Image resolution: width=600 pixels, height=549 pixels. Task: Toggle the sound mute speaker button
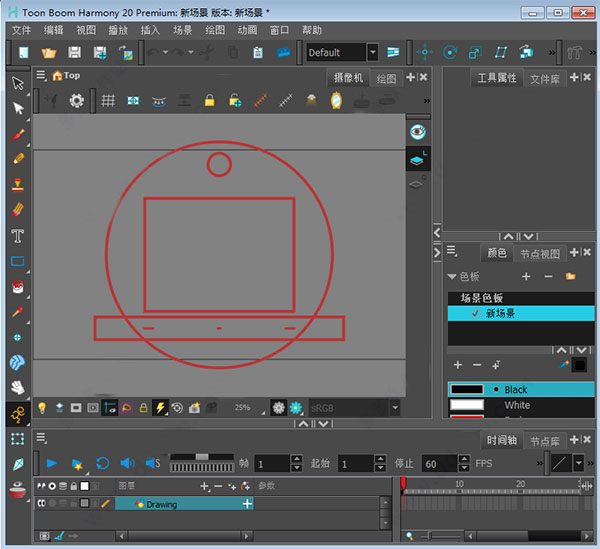tap(127, 463)
